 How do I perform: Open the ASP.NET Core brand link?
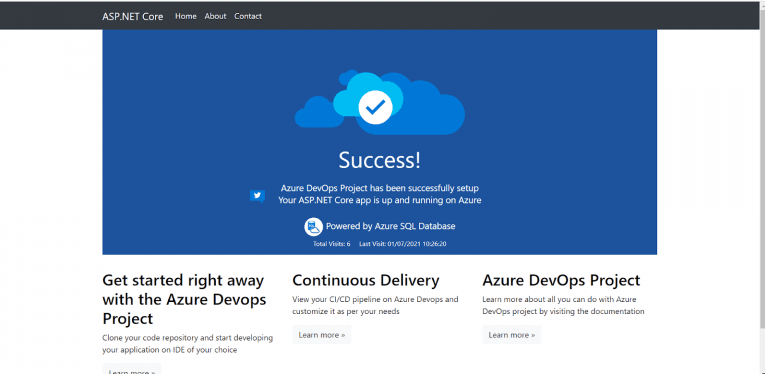point(133,16)
